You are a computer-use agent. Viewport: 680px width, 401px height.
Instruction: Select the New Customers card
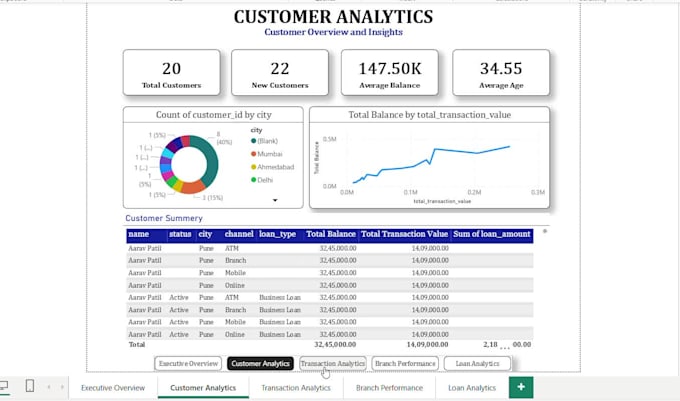click(x=280, y=72)
